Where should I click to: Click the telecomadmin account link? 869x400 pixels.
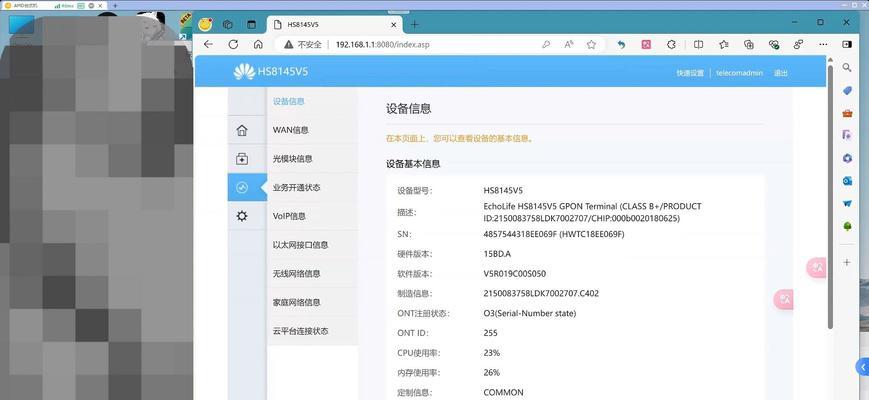[x=739, y=73]
